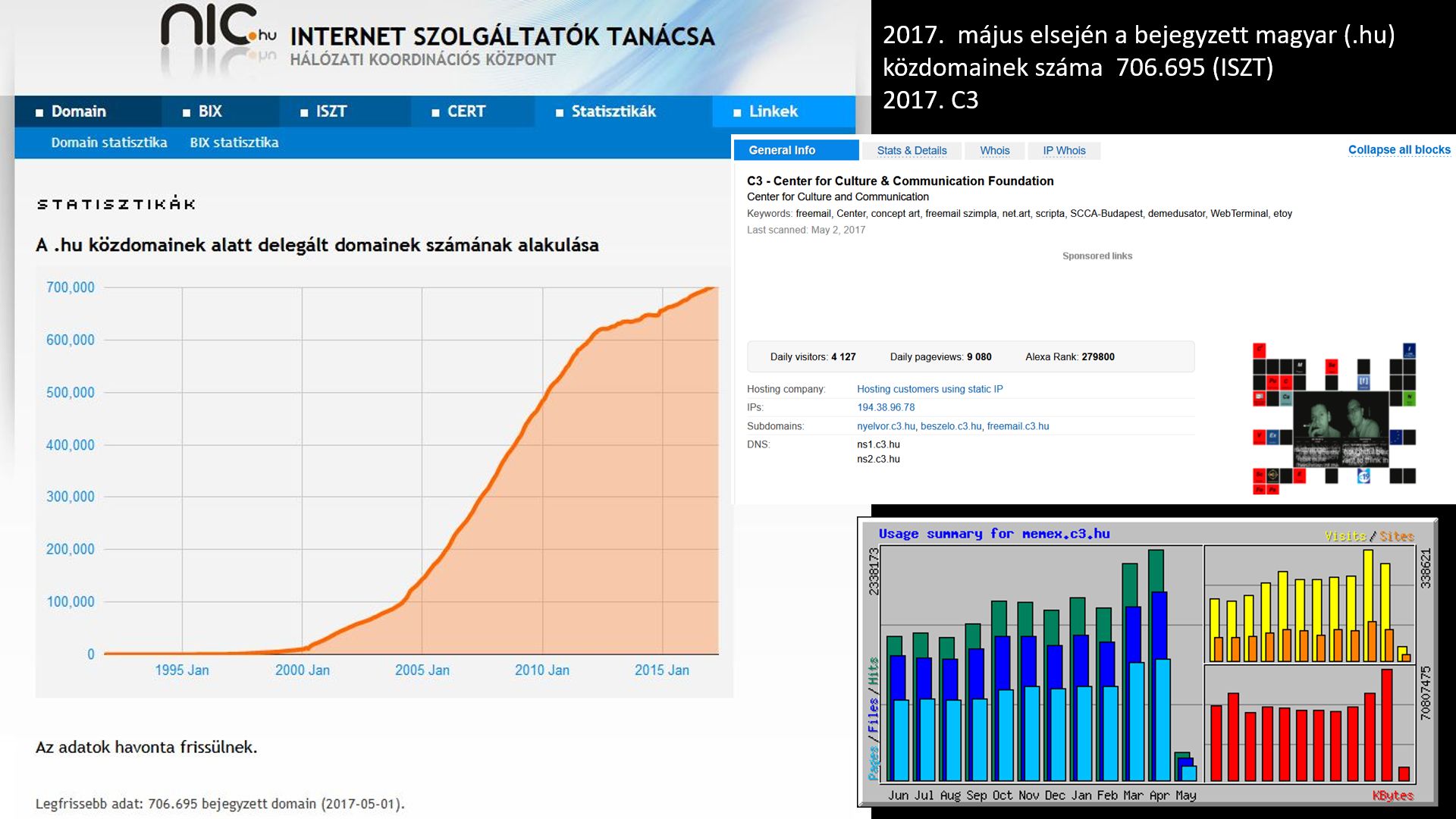Switch to the IP Whois tab
The image size is (1456, 819).
(x=1064, y=151)
